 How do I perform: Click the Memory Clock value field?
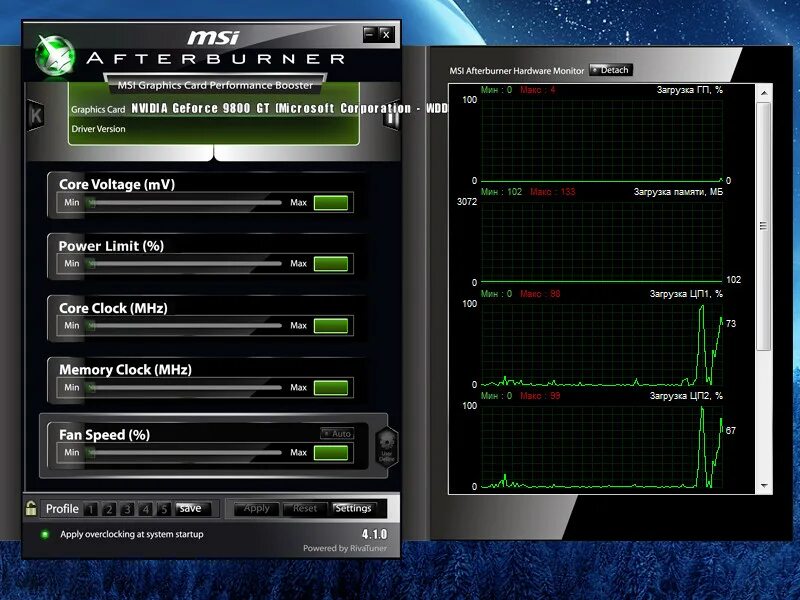point(331,388)
